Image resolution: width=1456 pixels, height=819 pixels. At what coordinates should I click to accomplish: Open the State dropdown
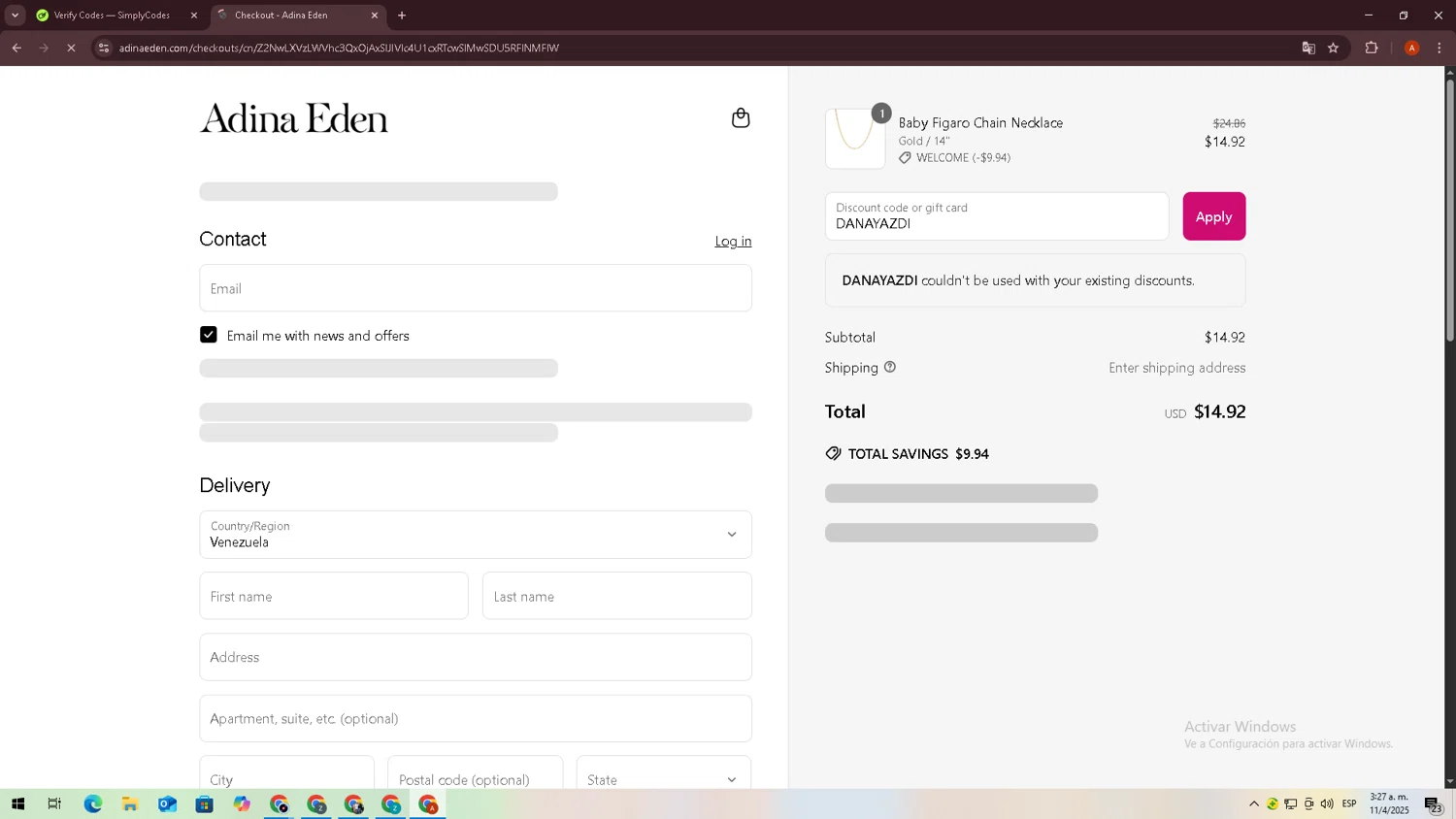click(664, 779)
